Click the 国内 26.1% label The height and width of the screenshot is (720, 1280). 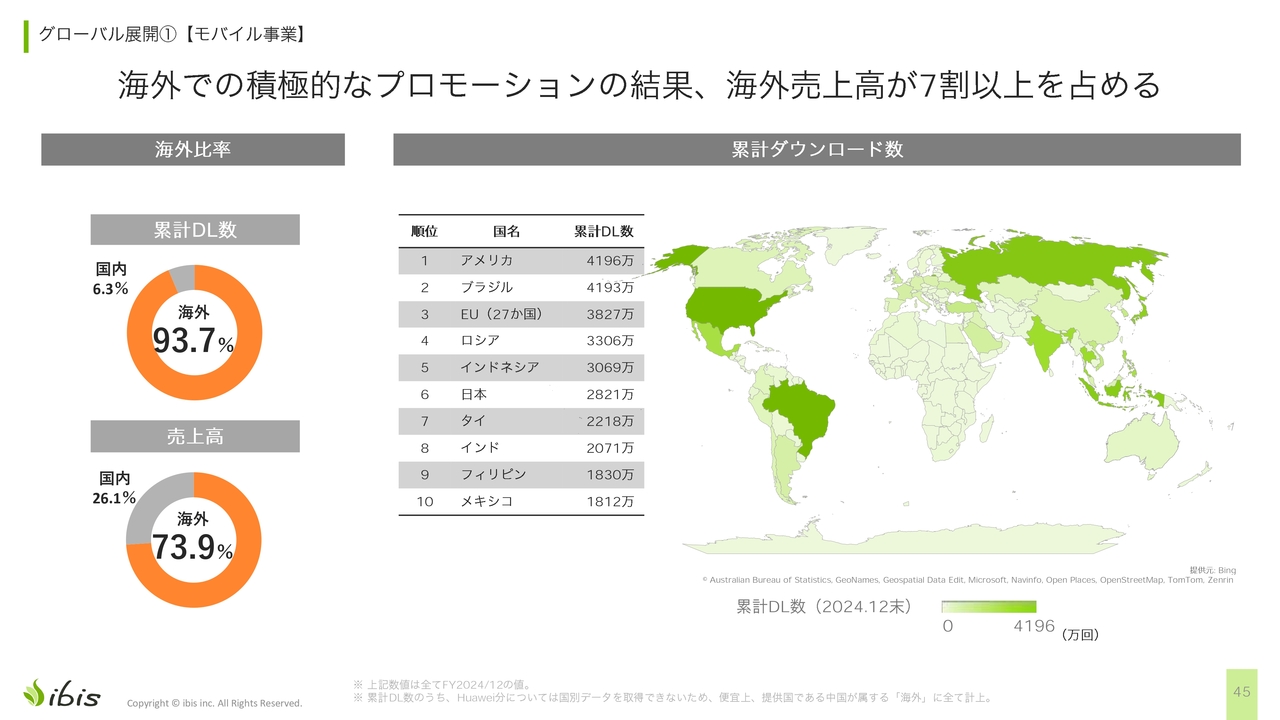tap(114, 488)
